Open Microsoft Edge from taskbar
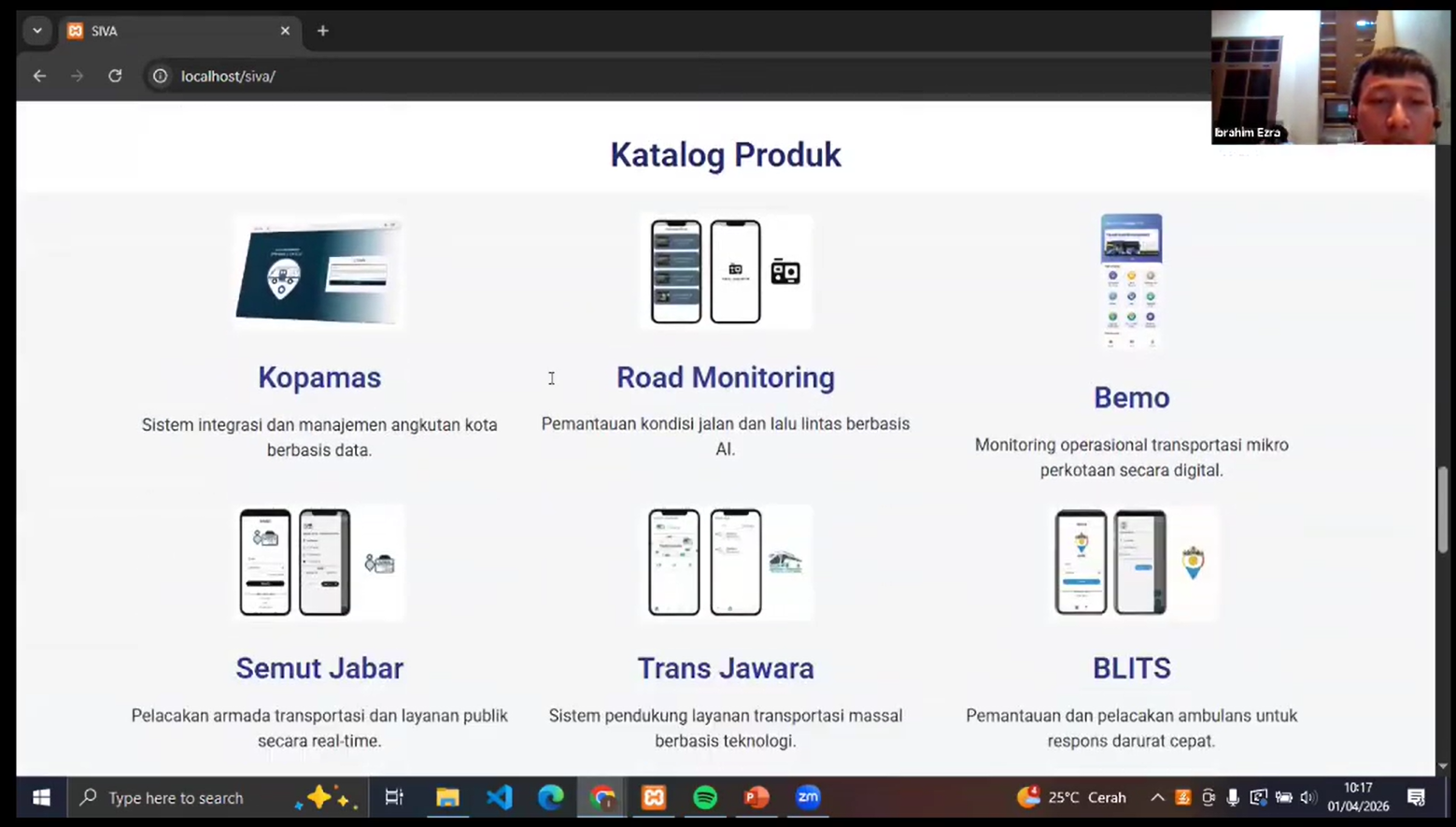The image size is (1456, 827). coord(551,797)
